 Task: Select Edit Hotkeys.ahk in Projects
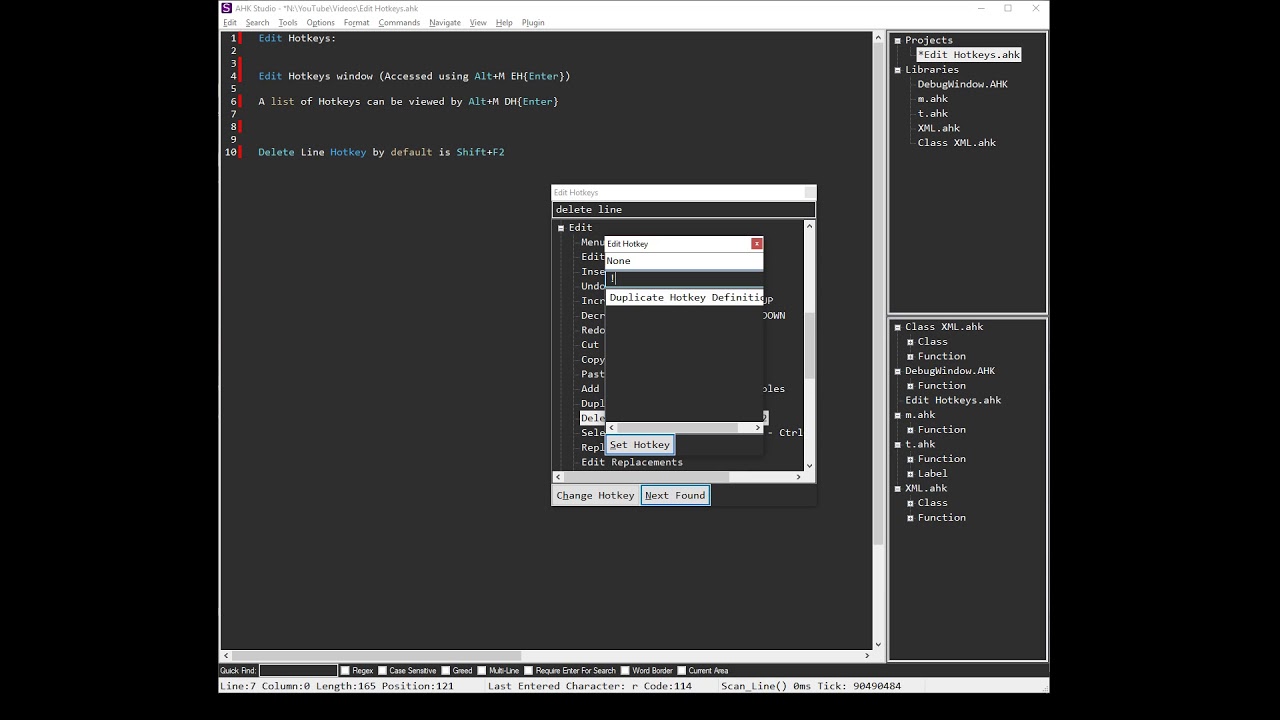pos(969,55)
